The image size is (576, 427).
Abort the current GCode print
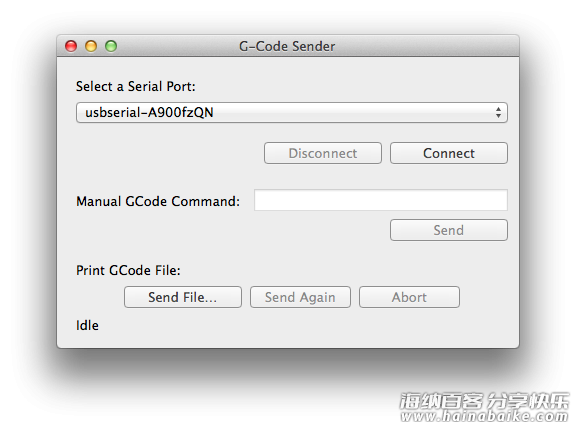[409, 297]
